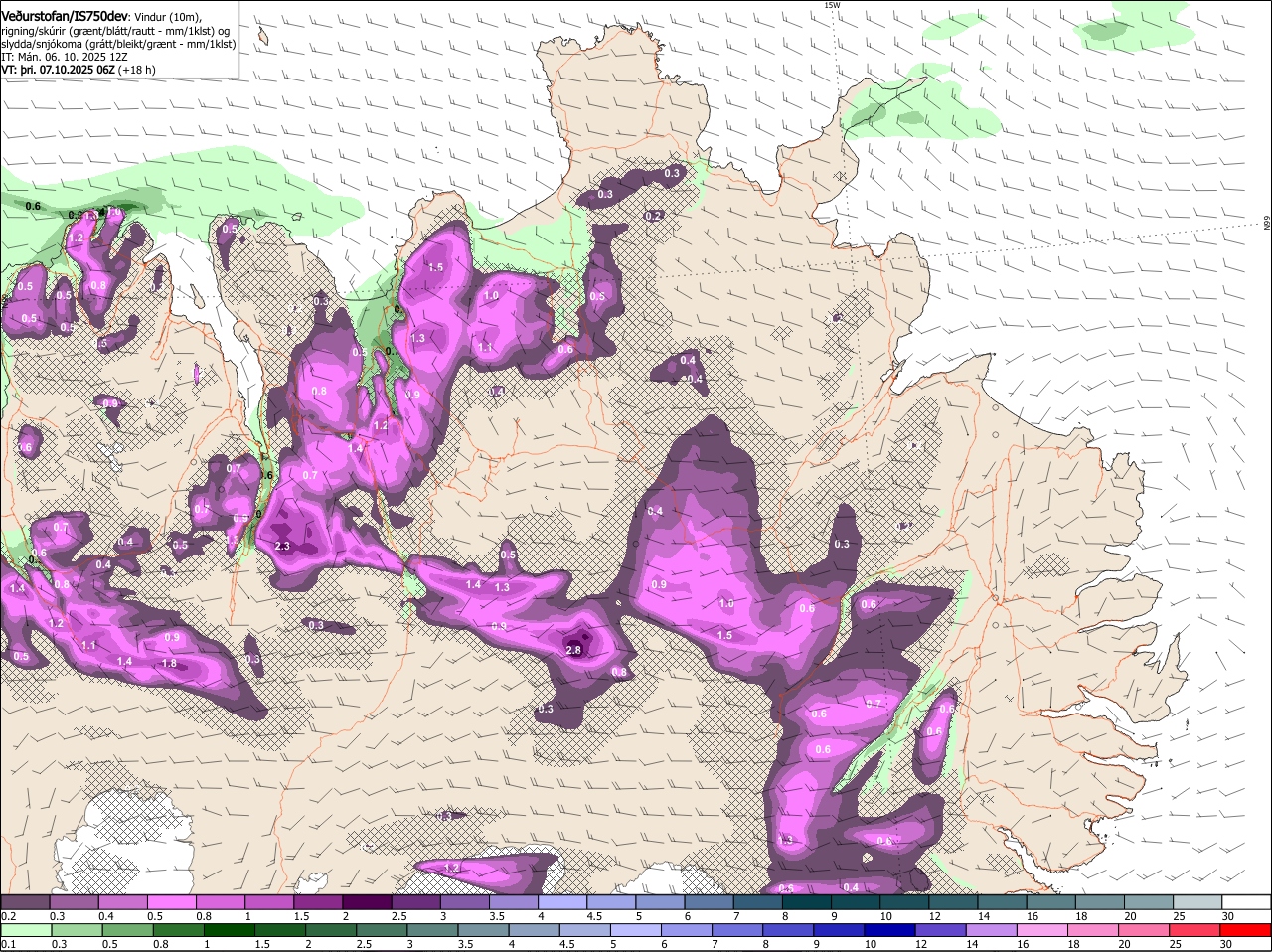Select the N99 latitude label at right edge
Viewport: 1272px width, 952px height.
(1267, 223)
